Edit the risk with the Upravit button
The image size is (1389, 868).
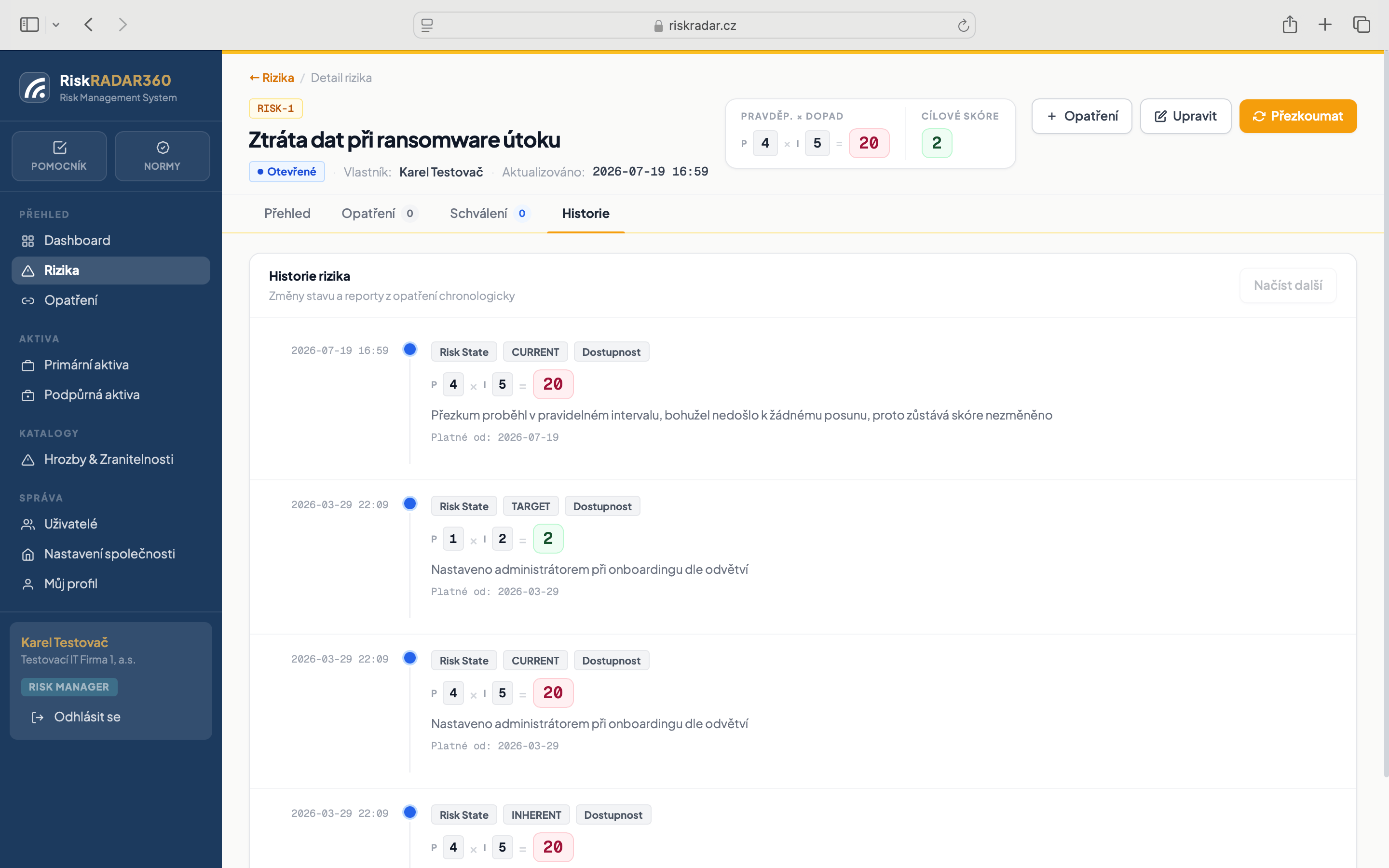[1185, 116]
